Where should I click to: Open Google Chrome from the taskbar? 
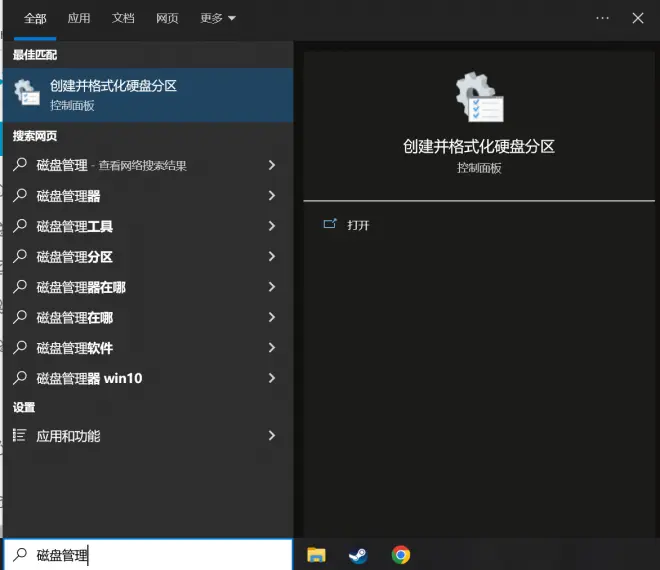tap(401, 555)
